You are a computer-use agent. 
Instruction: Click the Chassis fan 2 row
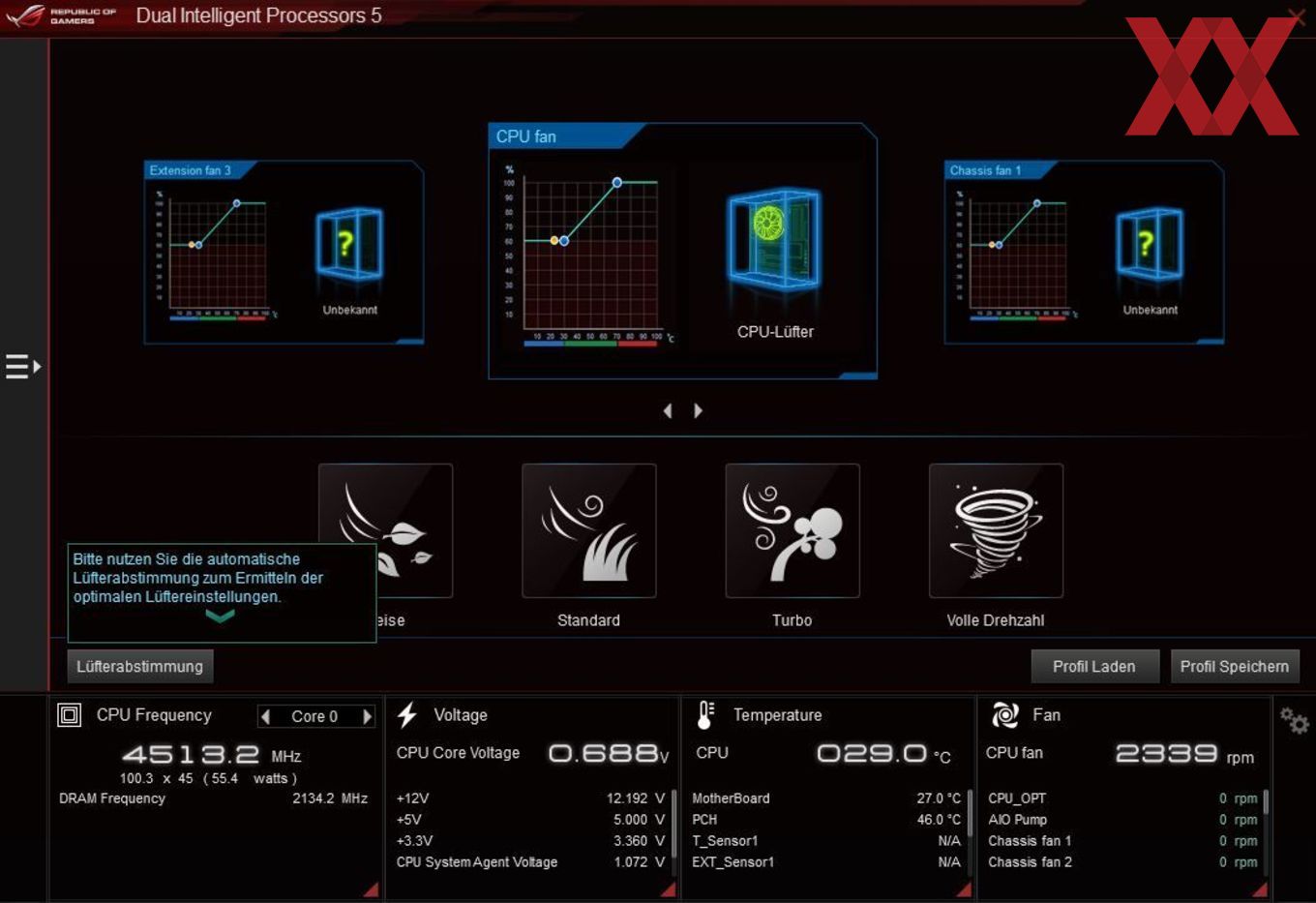point(1122,862)
